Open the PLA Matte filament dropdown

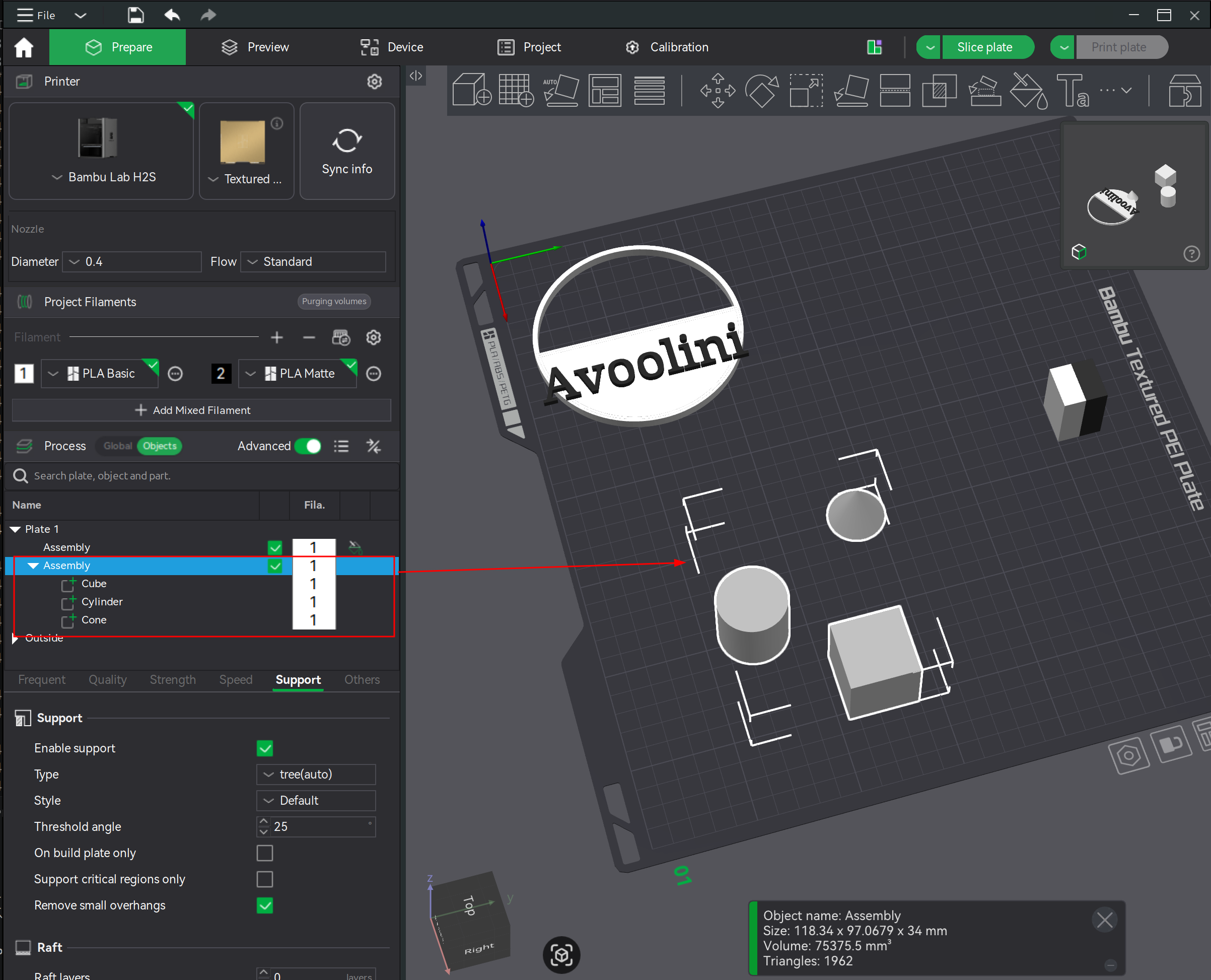pyautogui.click(x=298, y=374)
